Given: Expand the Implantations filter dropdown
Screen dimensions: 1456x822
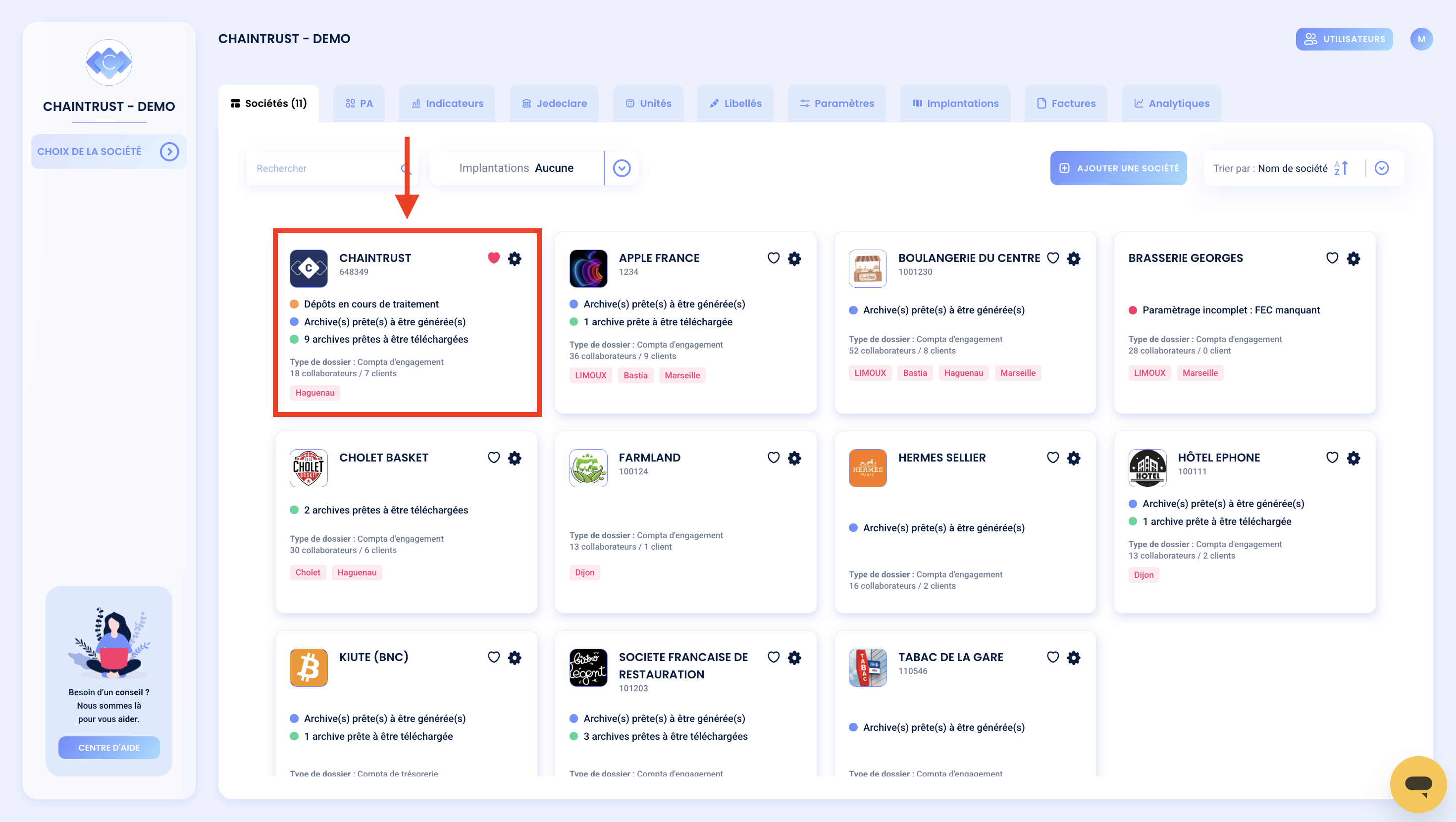Looking at the screenshot, I should pyautogui.click(x=622, y=168).
